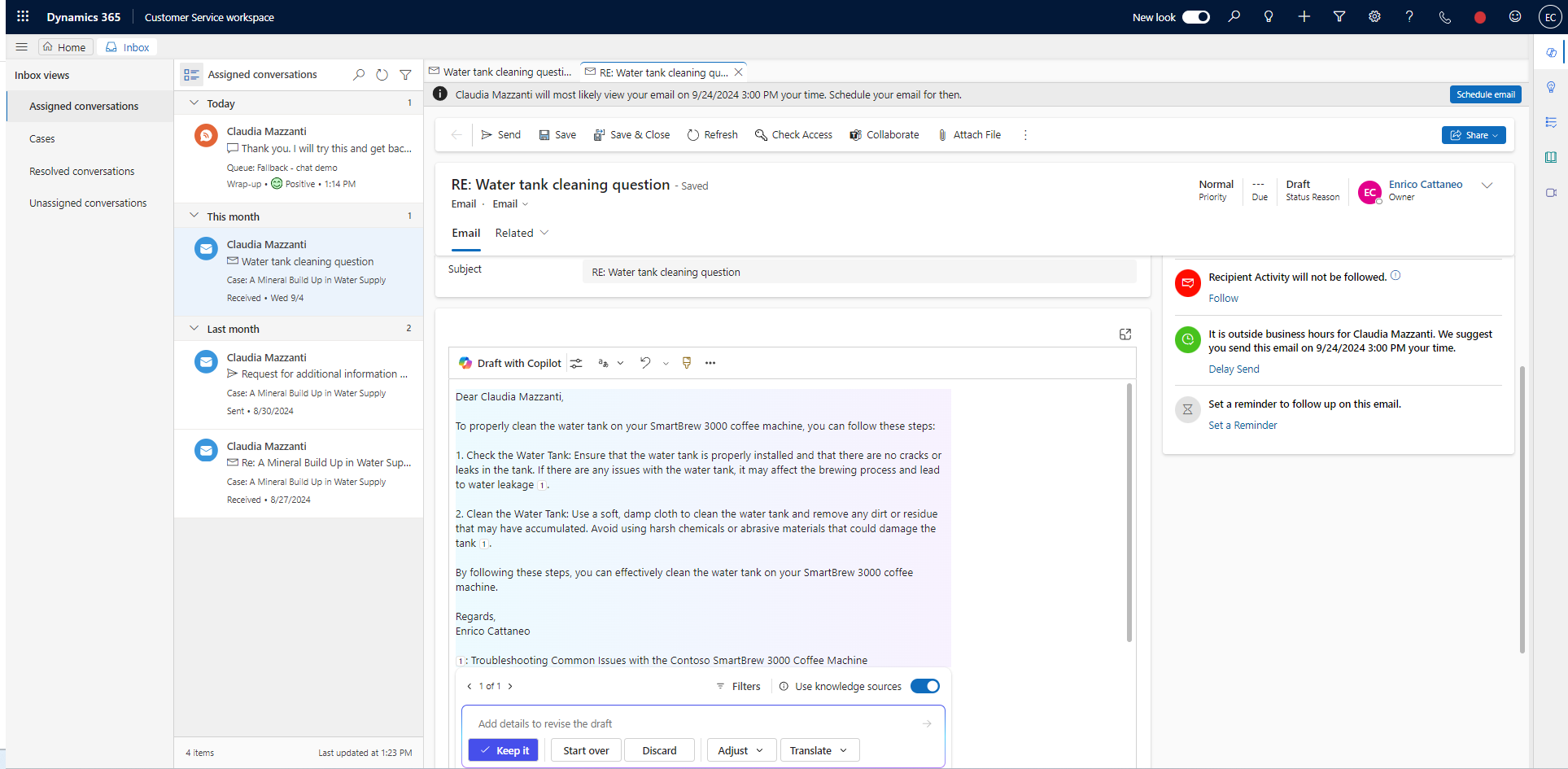Disable Use knowledge sources
The image size is (1568, 769).
click(x=924, y=686)
